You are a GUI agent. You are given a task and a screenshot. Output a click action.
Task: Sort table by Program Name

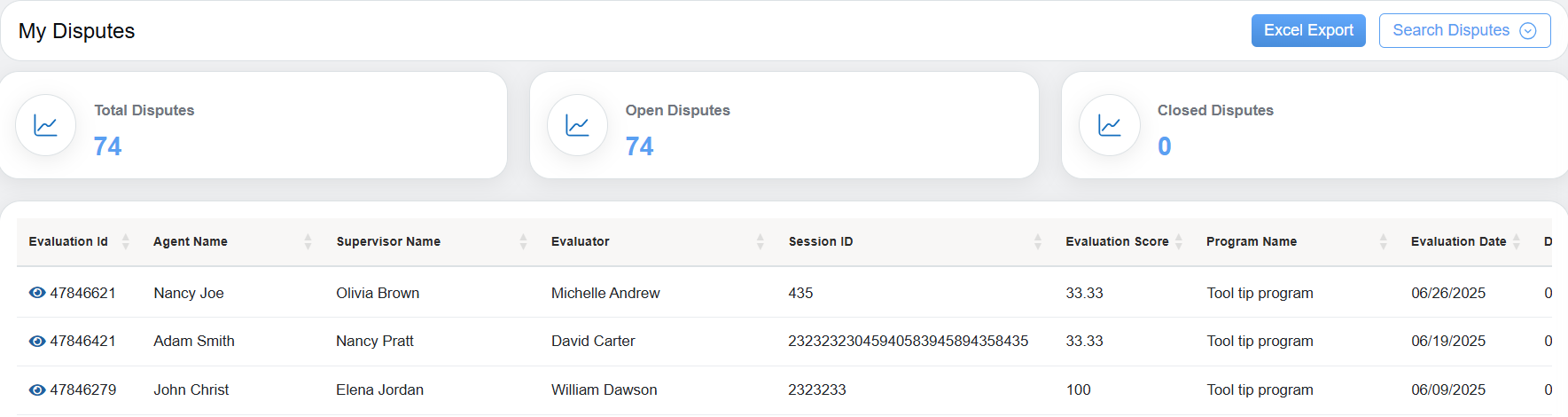pos(1383,241)
